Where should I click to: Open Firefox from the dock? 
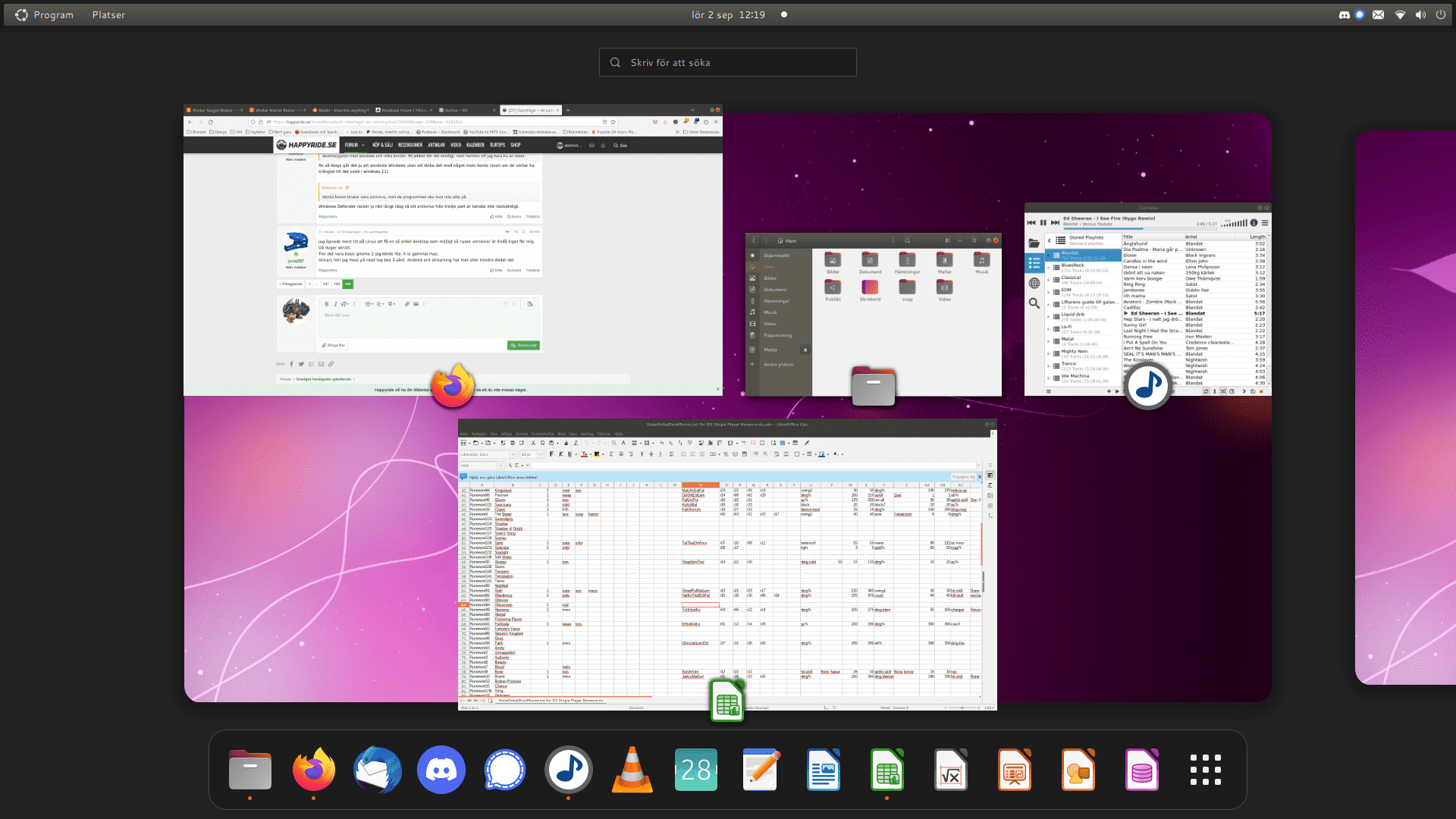(314, 770)
